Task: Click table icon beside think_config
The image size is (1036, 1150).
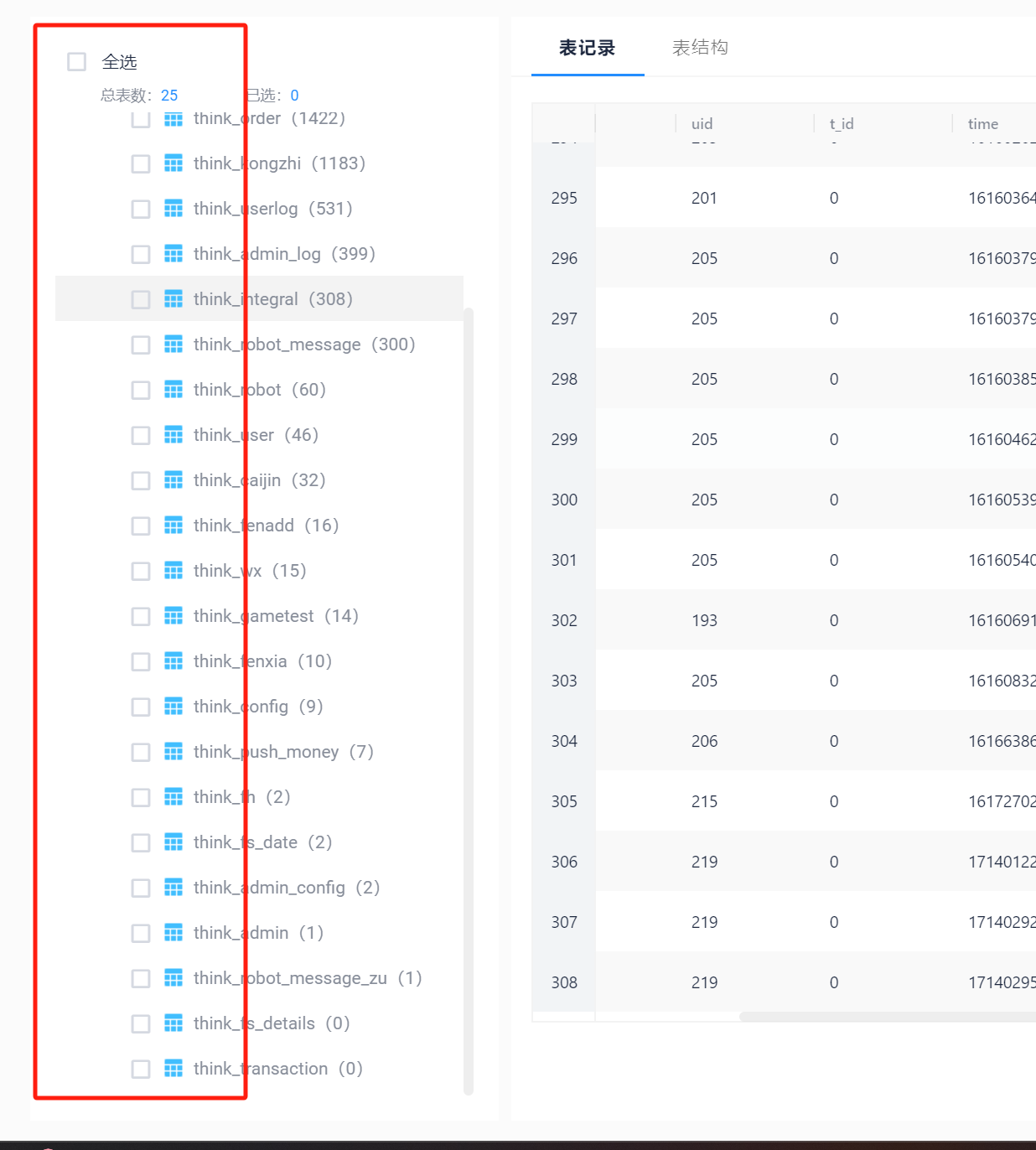Action: coord(174,707)
